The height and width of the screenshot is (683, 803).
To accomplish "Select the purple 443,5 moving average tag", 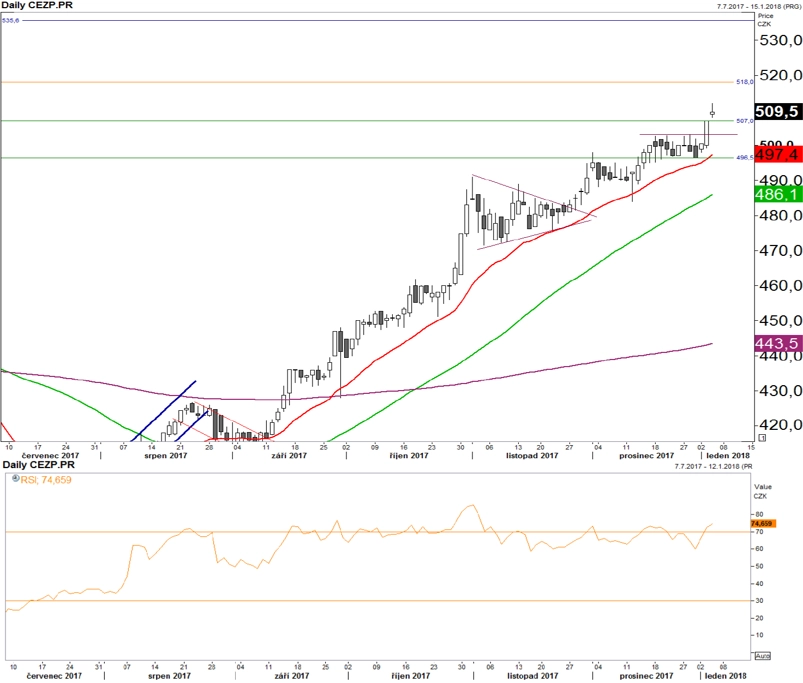I will [777, 343].
